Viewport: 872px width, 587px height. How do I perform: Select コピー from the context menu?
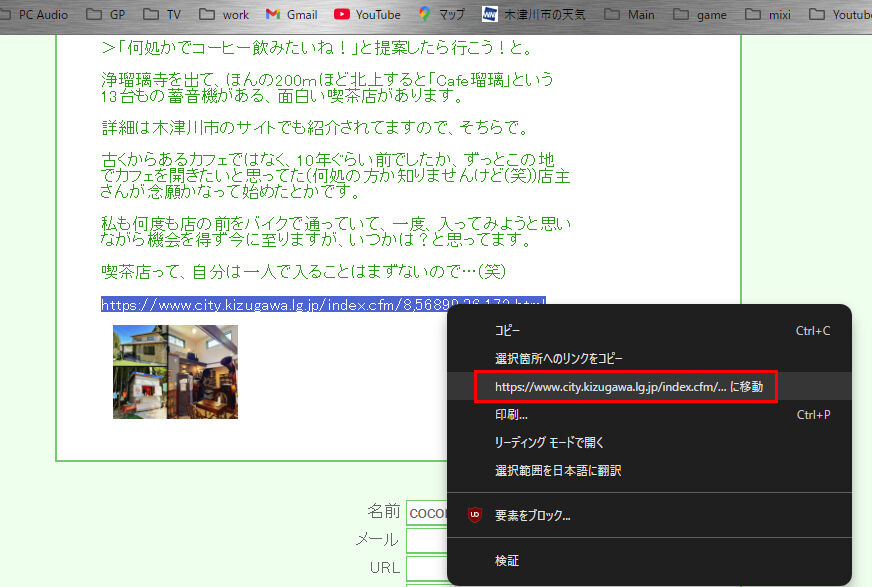tap(508, 331)
